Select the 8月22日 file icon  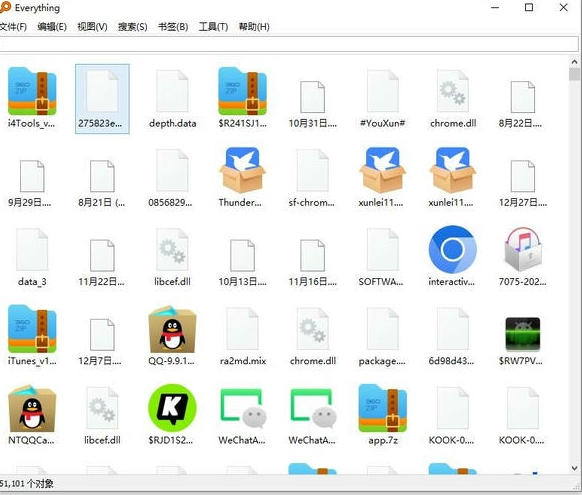coord(523,97)
